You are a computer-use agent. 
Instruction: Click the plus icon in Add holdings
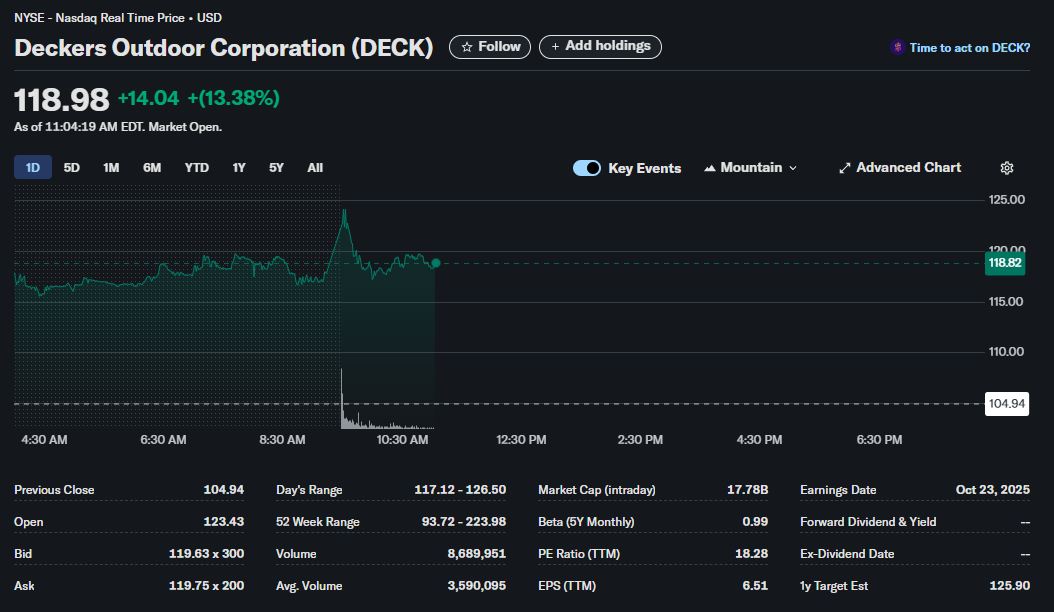pos(555,46)
